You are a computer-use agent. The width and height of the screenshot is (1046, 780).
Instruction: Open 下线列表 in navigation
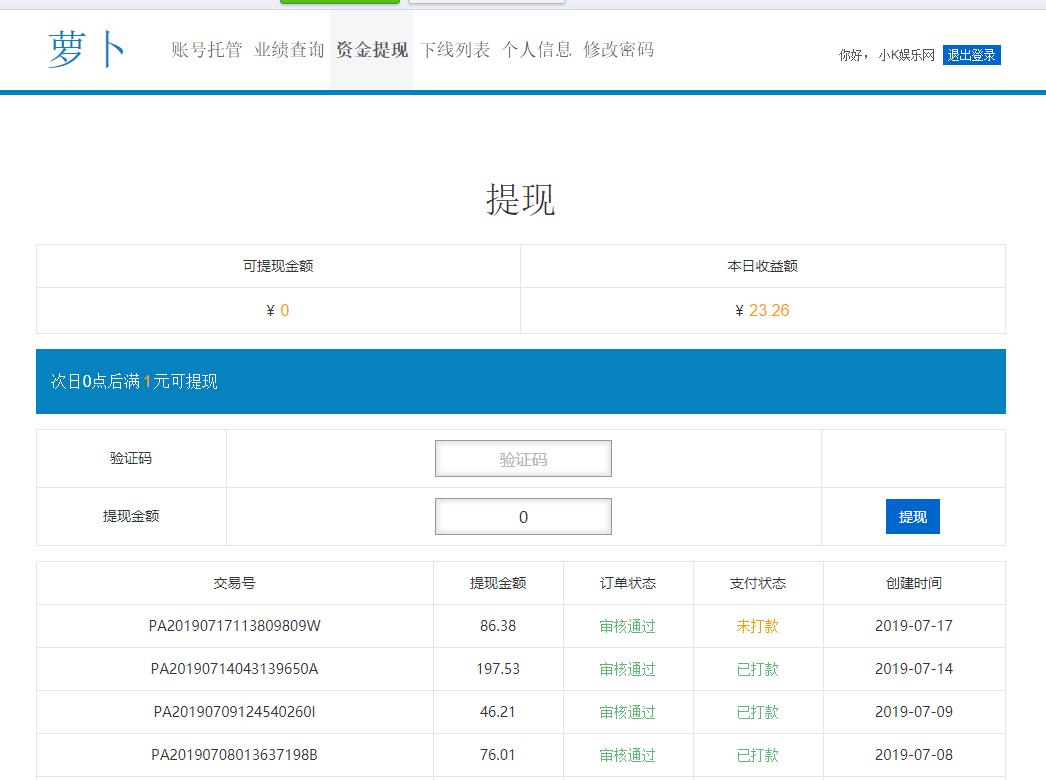click(x=455, y=50)
